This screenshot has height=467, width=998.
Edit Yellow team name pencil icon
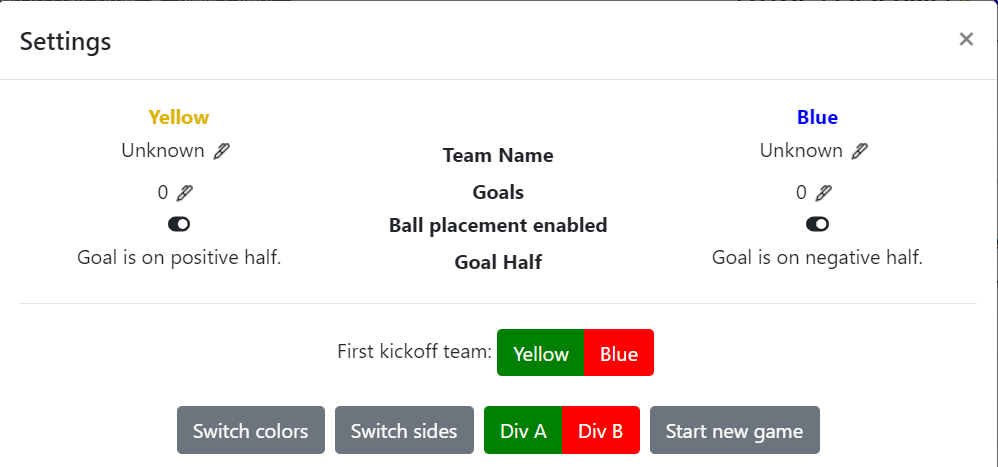222,151
